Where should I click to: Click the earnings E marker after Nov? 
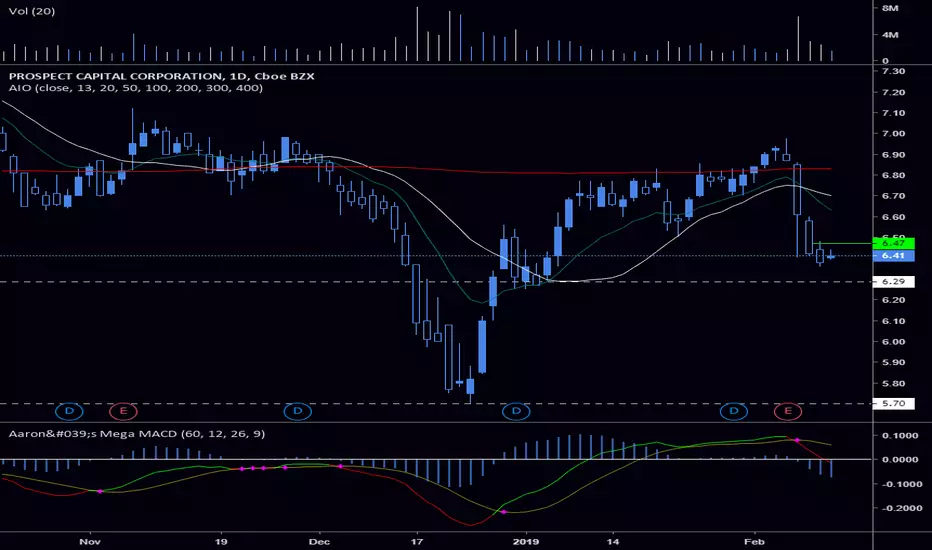123,411
